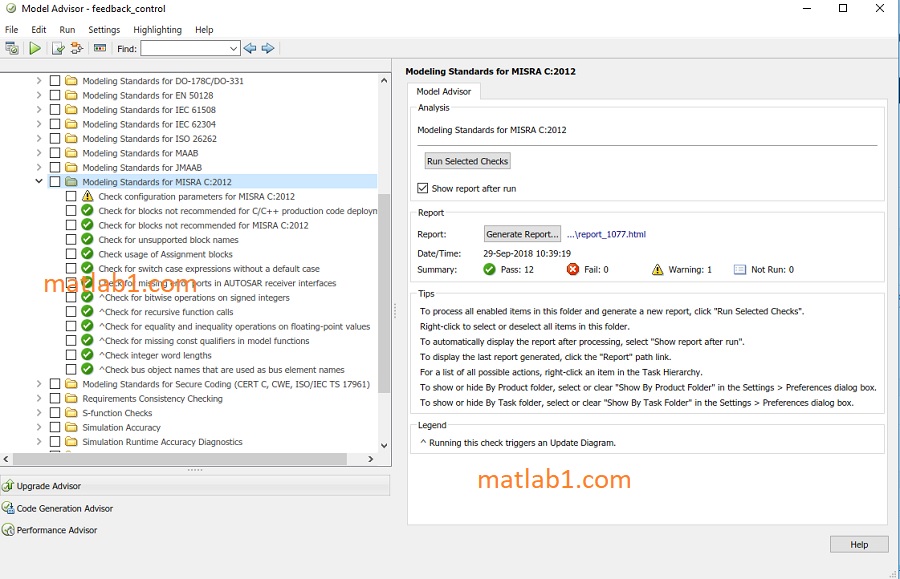Expand Simulation Runtime Accuracy Diagnostics folder
Image resolution: width=900 pixels, height=579 pixels.
tap(38, 442)
